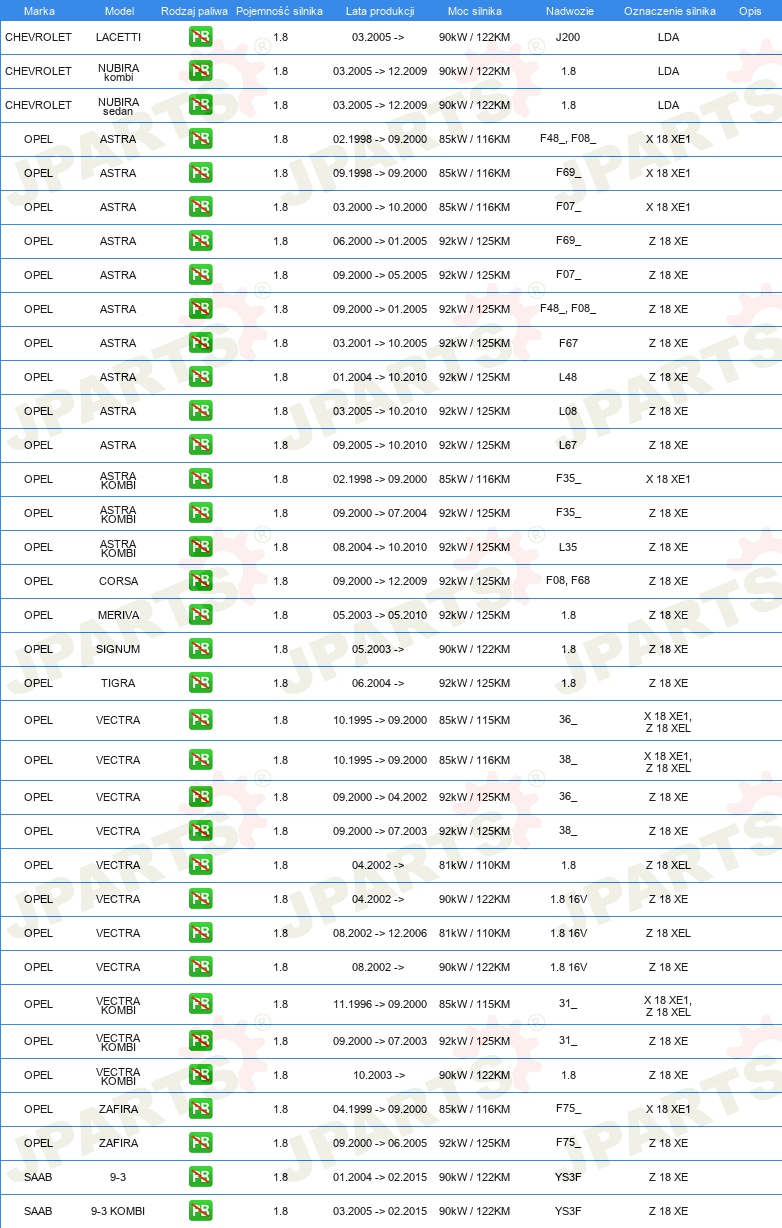Click the '04.1999 -> 09.2000' date cell
Image resolution: width=782 pixels, height=1228 pixels.
coord(380,1109)
